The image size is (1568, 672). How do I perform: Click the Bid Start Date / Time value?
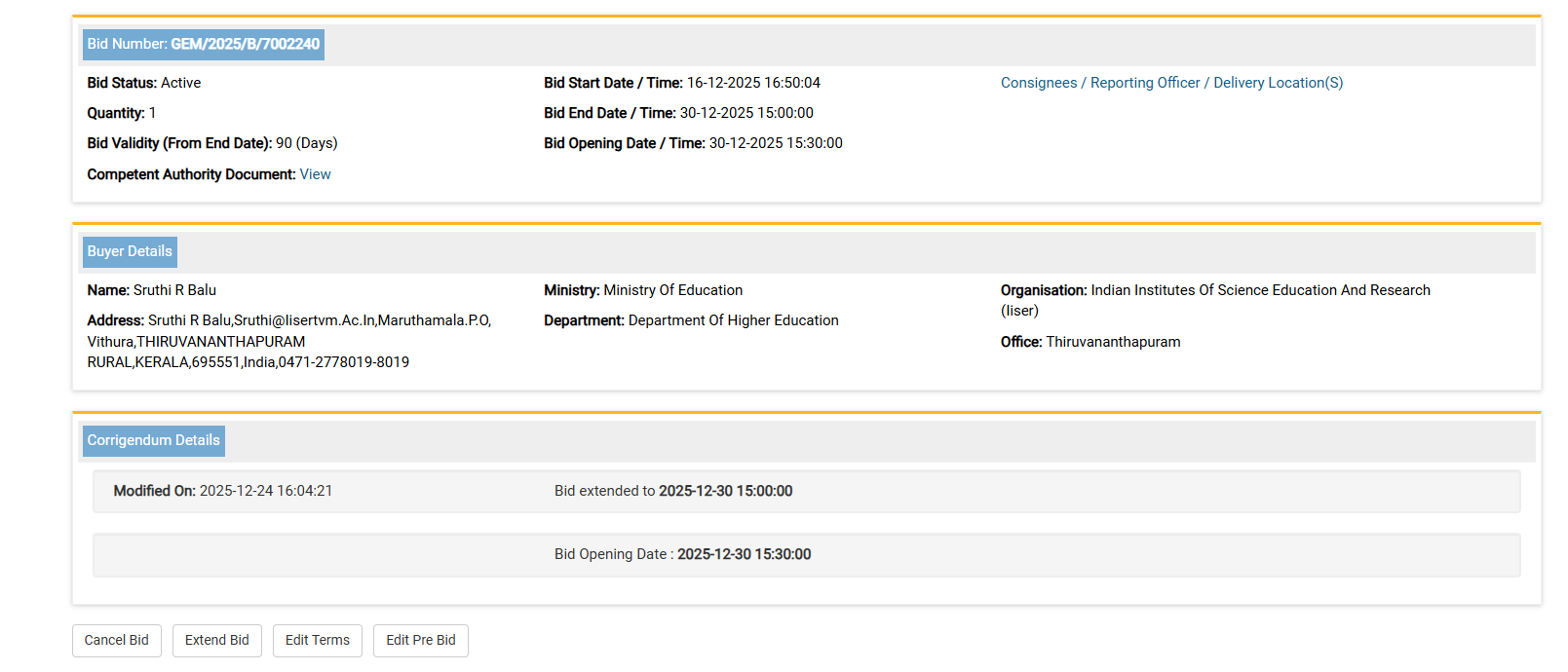click(753, 83)
